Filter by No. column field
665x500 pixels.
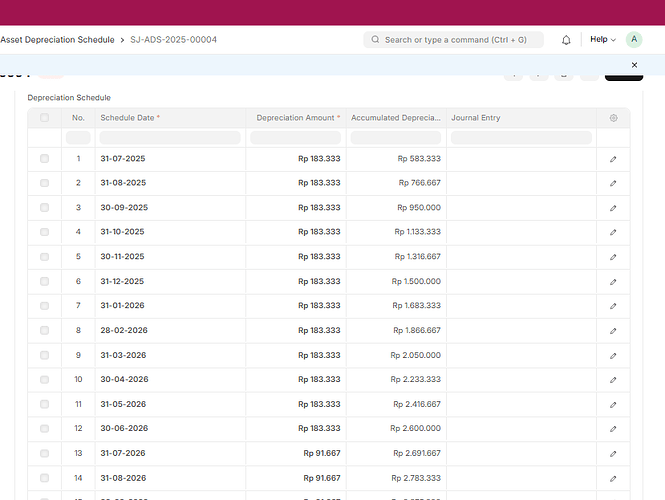78,137
